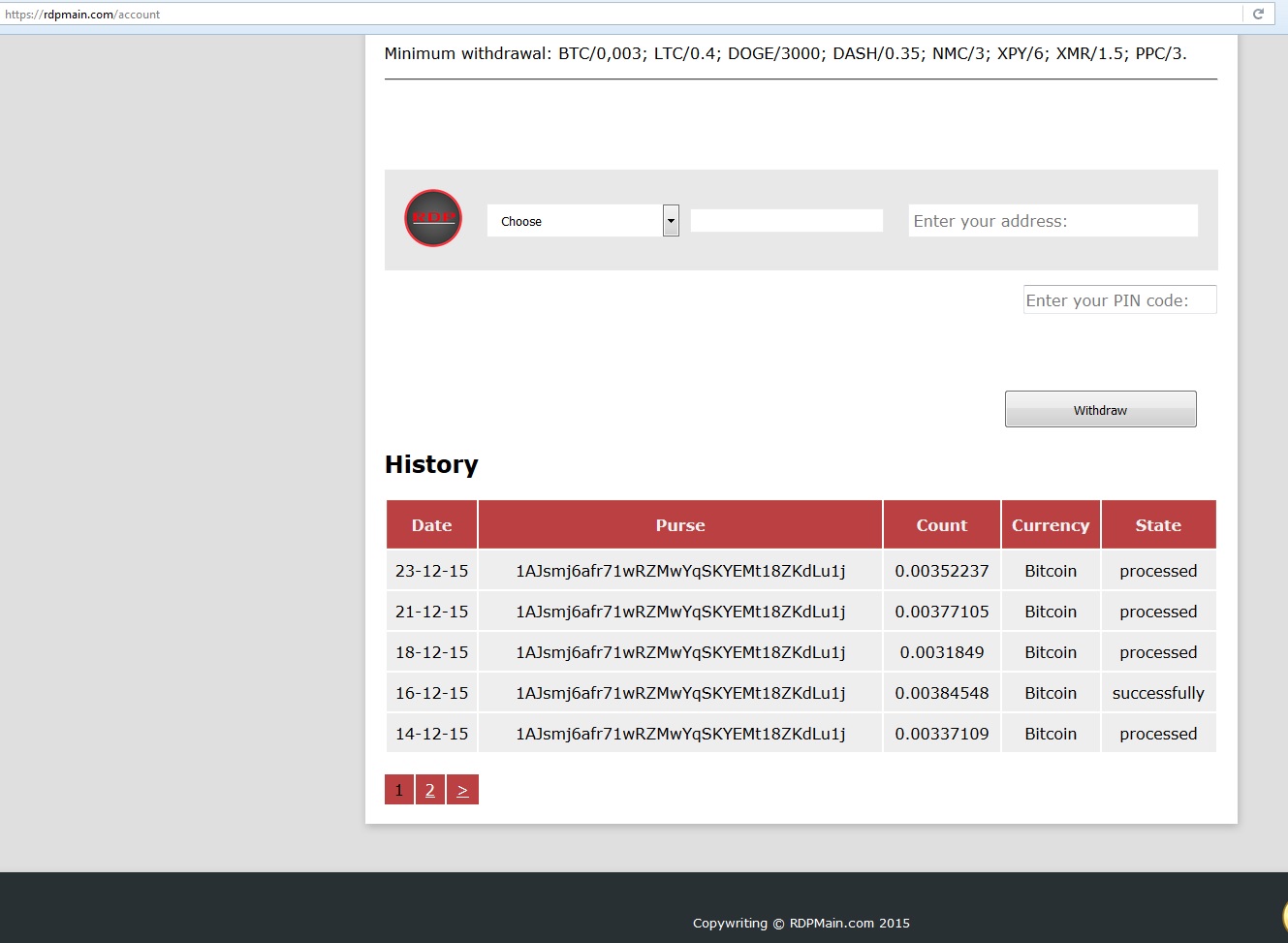Sort by the Date column header
Viewport: 1288px width, 943px height.
(x=431, y=525)
